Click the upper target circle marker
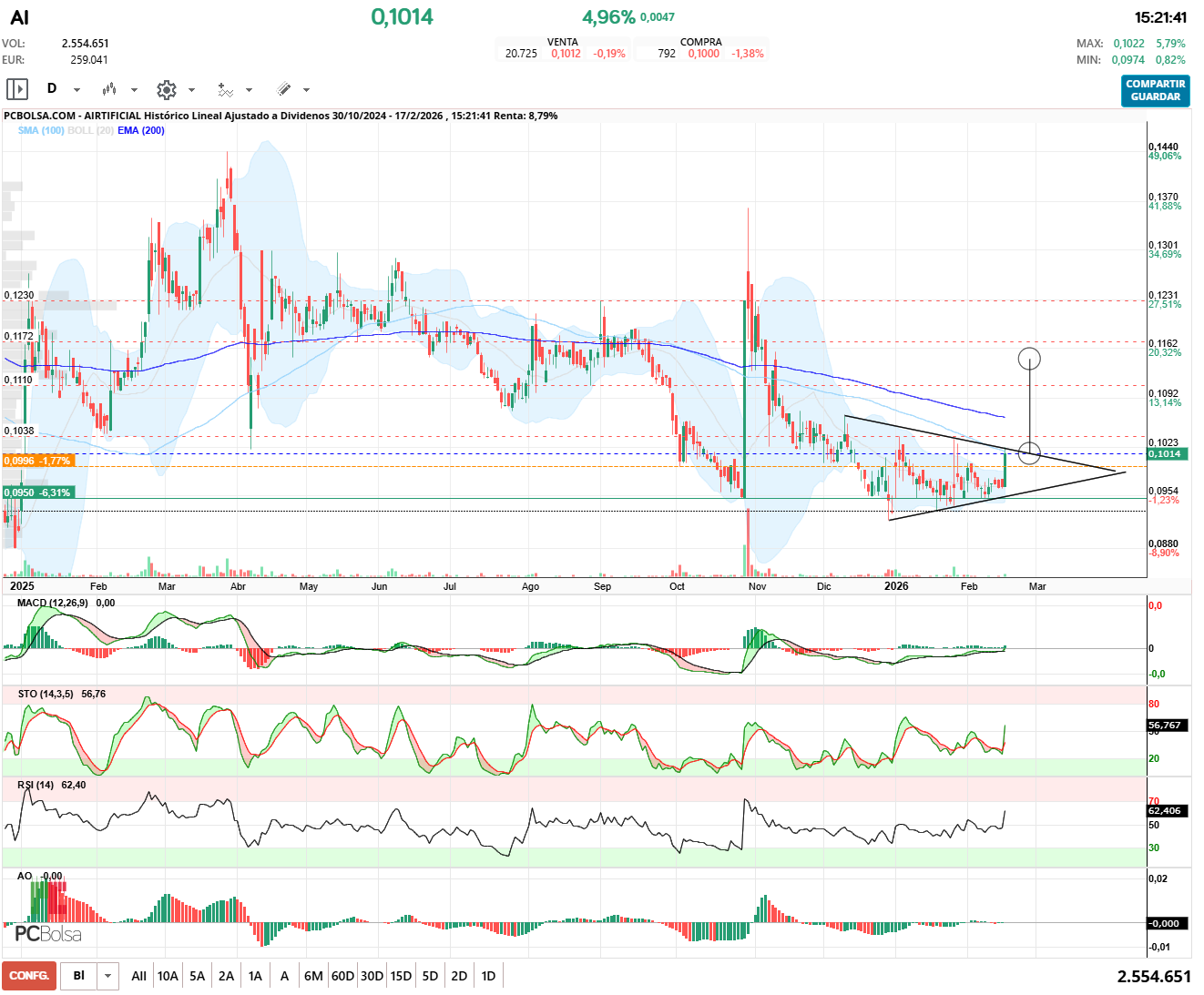Image resolution: width=1204 pixels, height=995 pixels. (1029, 359)
